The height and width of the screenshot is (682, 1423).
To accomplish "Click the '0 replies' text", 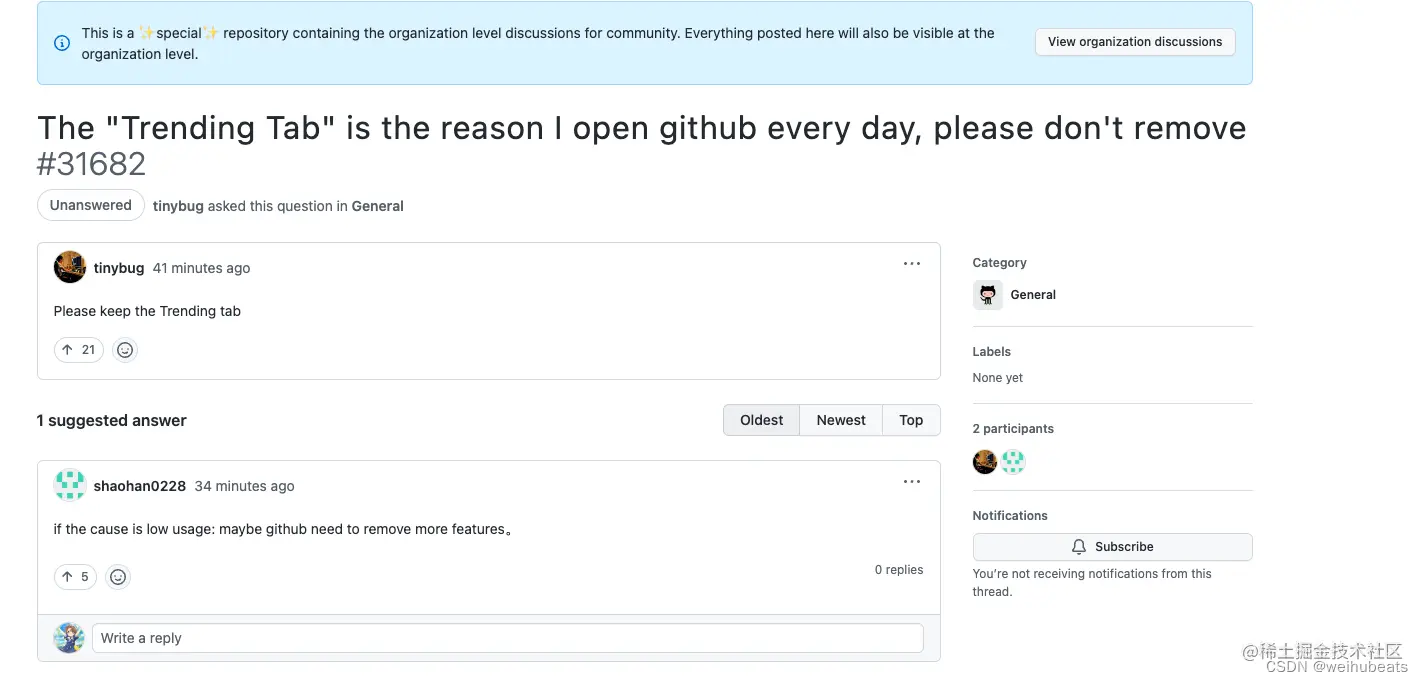I will coord(899,570).
